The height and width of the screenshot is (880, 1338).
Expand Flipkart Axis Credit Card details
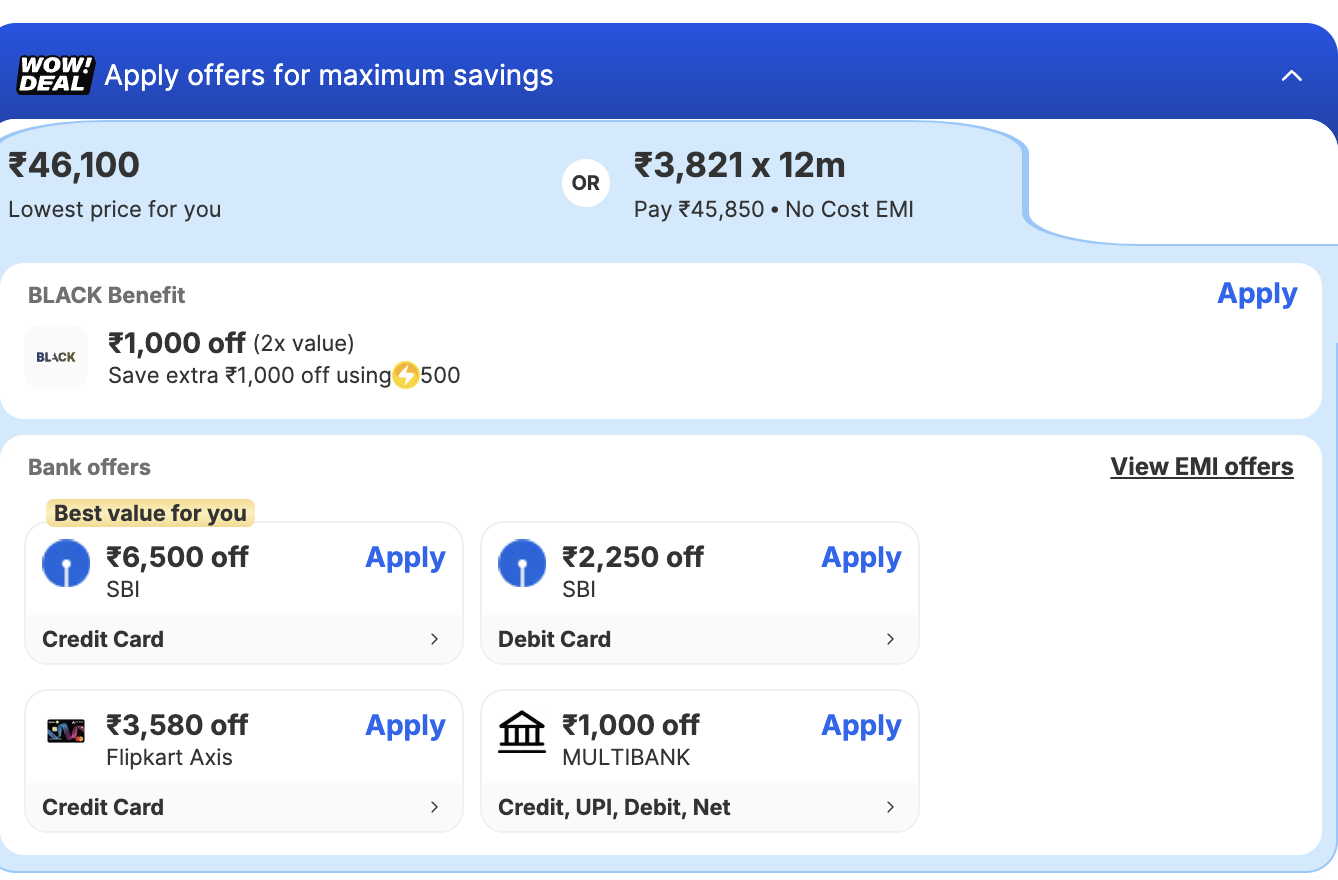click(434, 807)
